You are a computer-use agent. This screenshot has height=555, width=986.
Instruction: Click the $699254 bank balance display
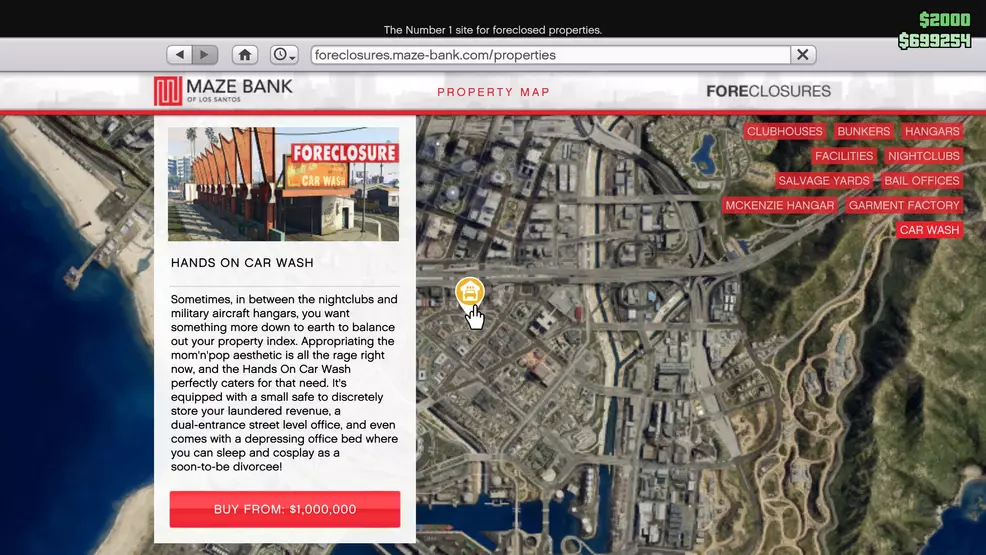tap(934, 41)
